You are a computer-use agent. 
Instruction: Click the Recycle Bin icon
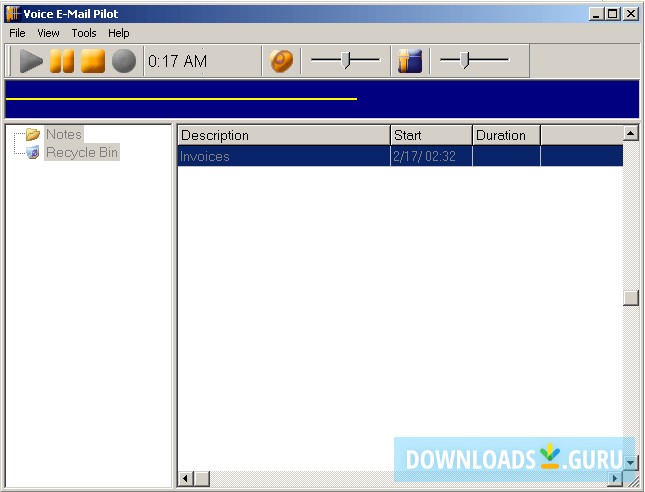[32, 152]
